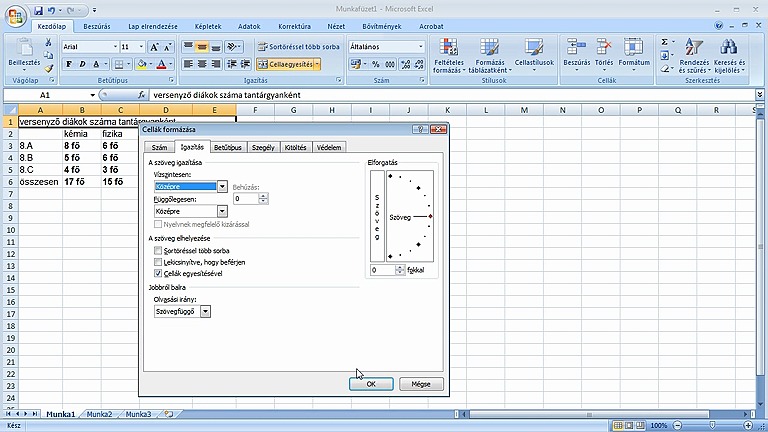Open the Képletek ribbon tab

pos(208,26)
